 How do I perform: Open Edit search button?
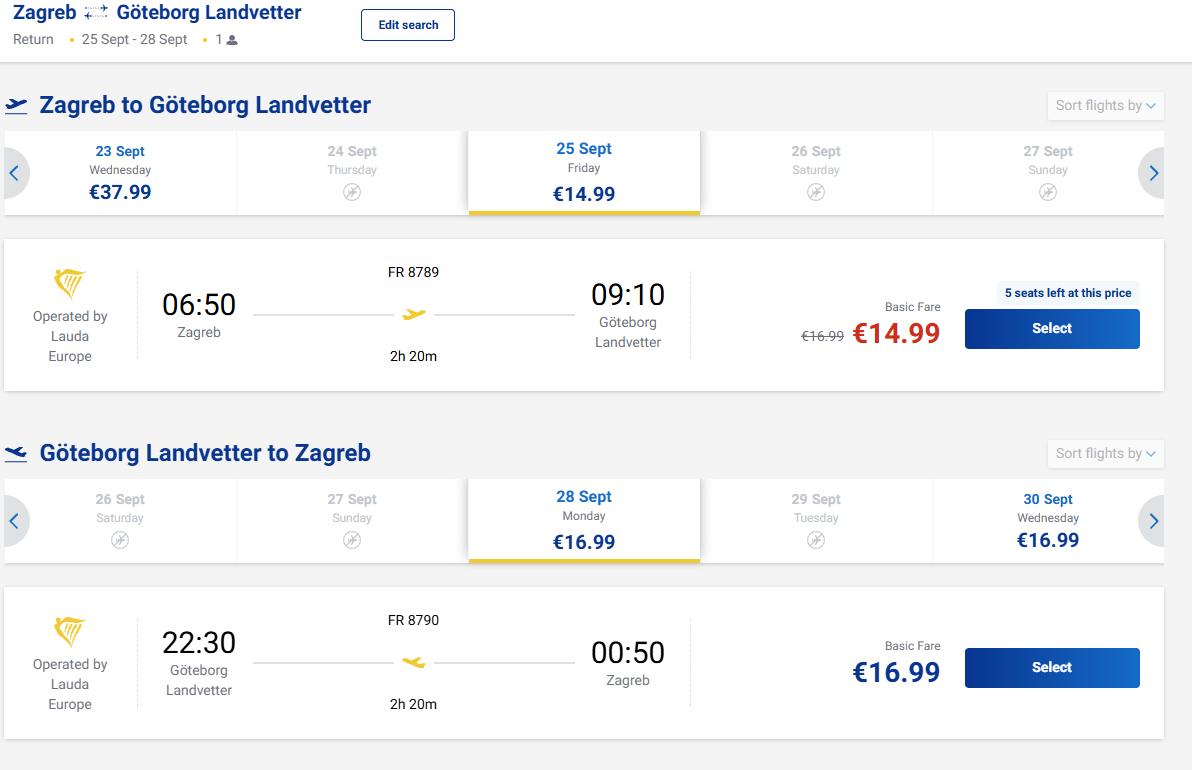407,25
